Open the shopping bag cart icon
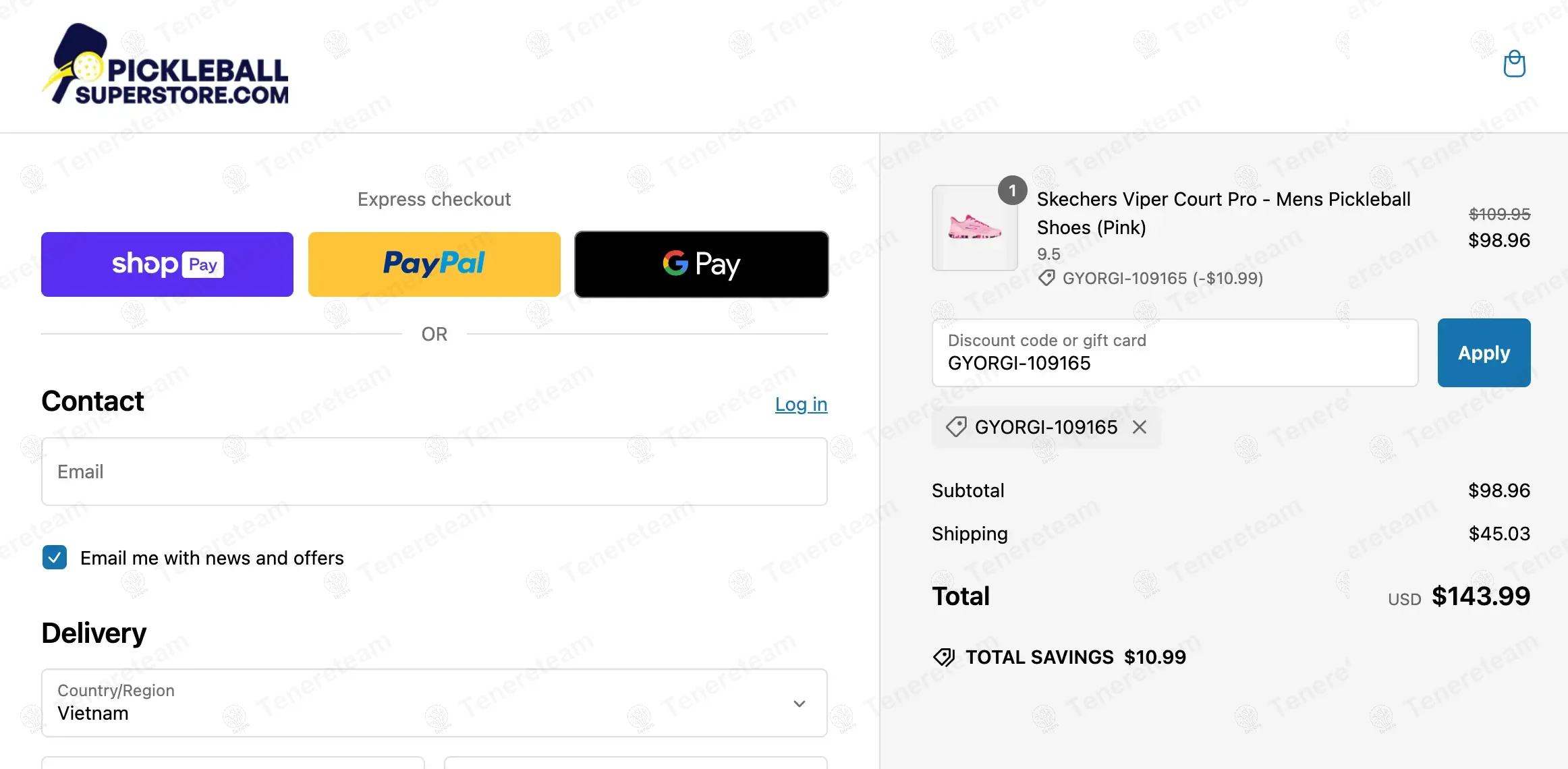 (1514, 65)
